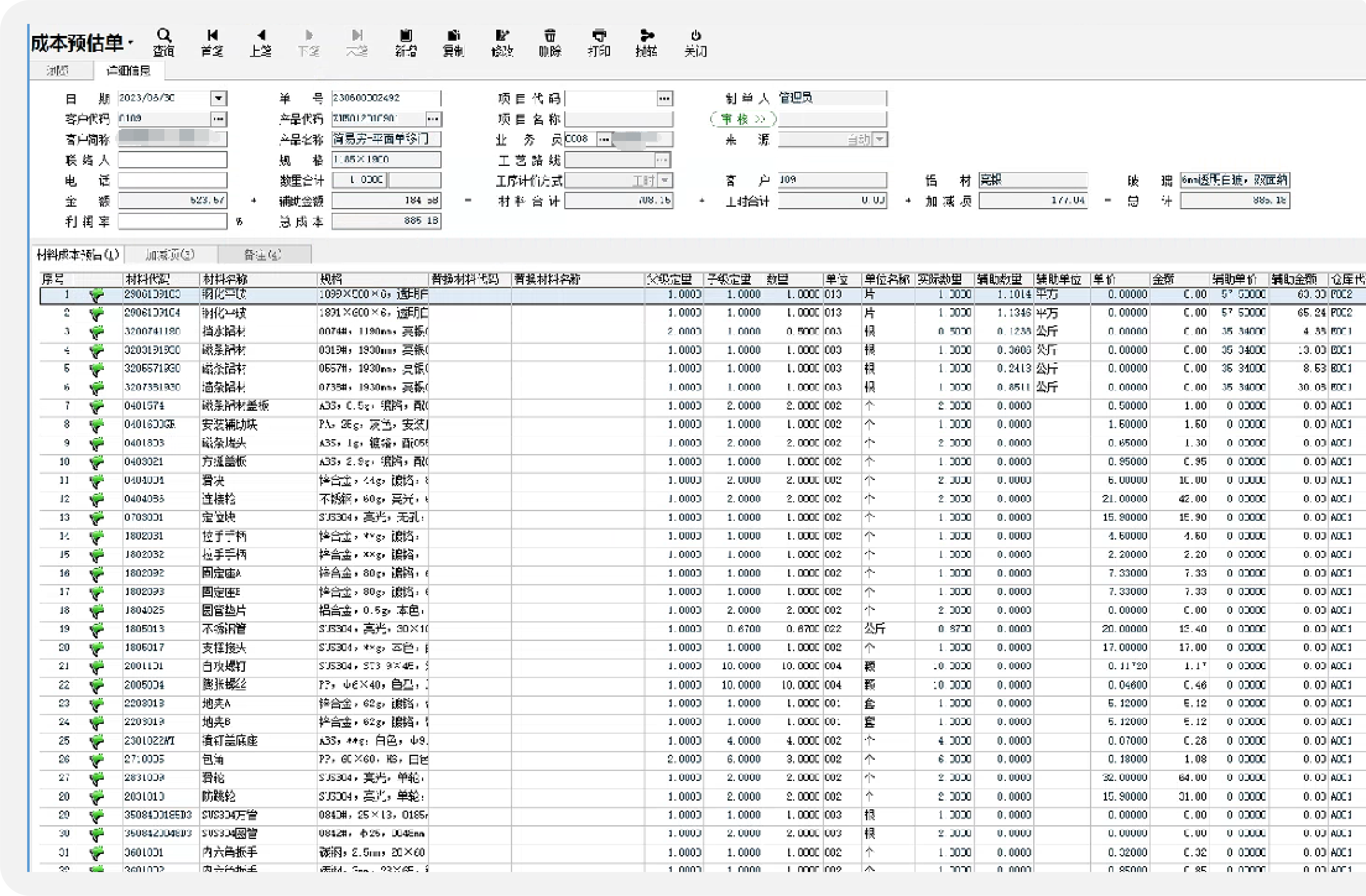Open the 来源 dropdown arrow
The width and height of the screenshot is (1366, 896).
[880, 139]
